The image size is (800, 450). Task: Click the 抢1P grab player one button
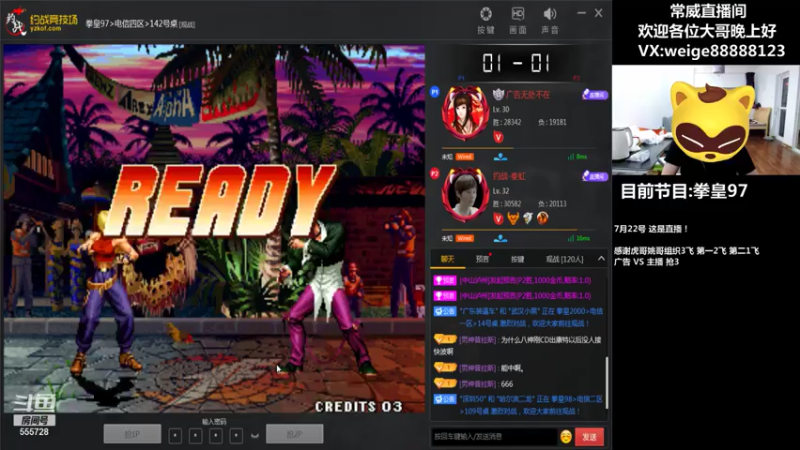(x=132, y=434)
